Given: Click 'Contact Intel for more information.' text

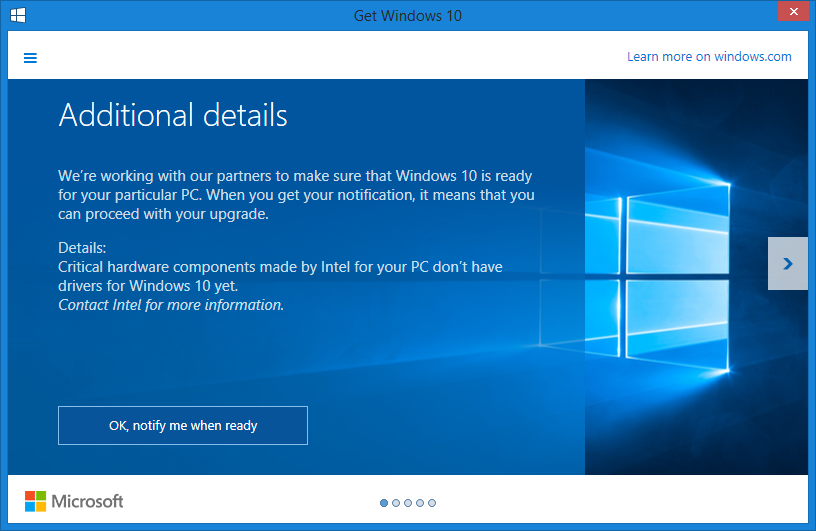Looking at the screenshot, I should pyautogui.click(x=171, y=305).
